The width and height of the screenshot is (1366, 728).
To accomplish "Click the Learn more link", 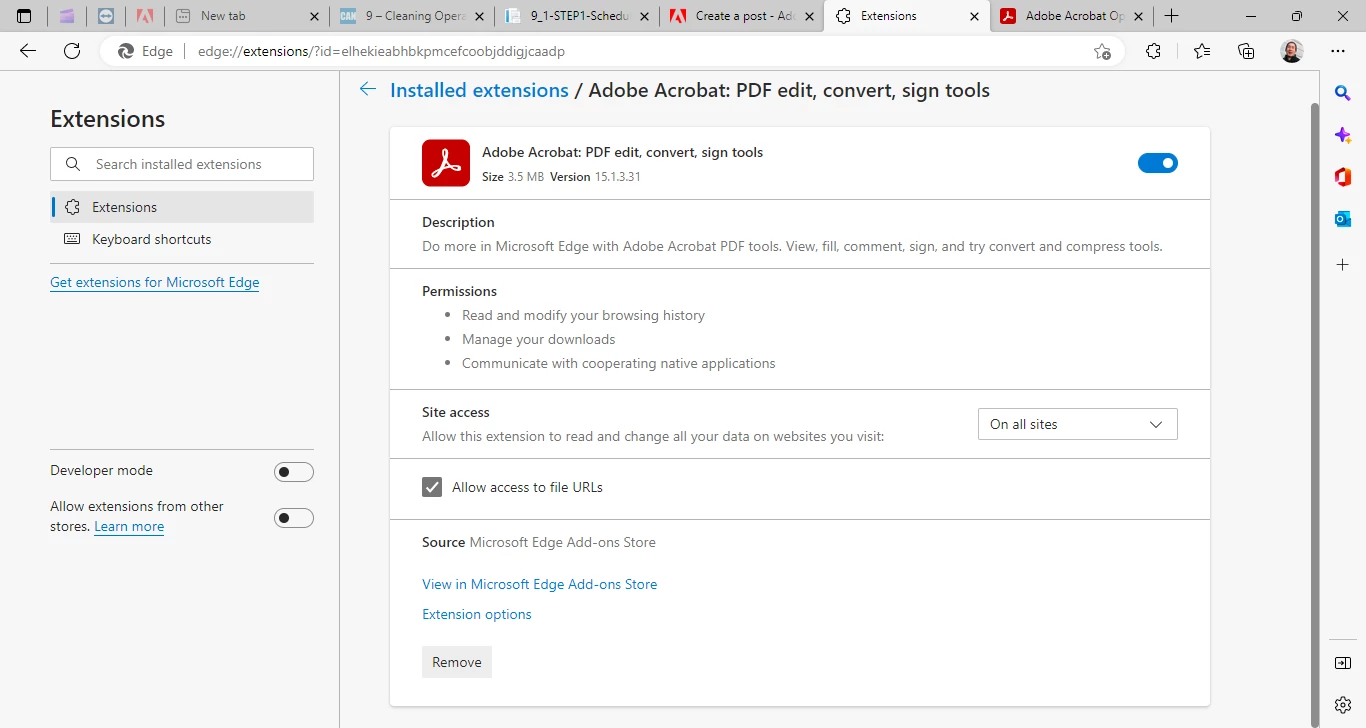I will 129,527.
